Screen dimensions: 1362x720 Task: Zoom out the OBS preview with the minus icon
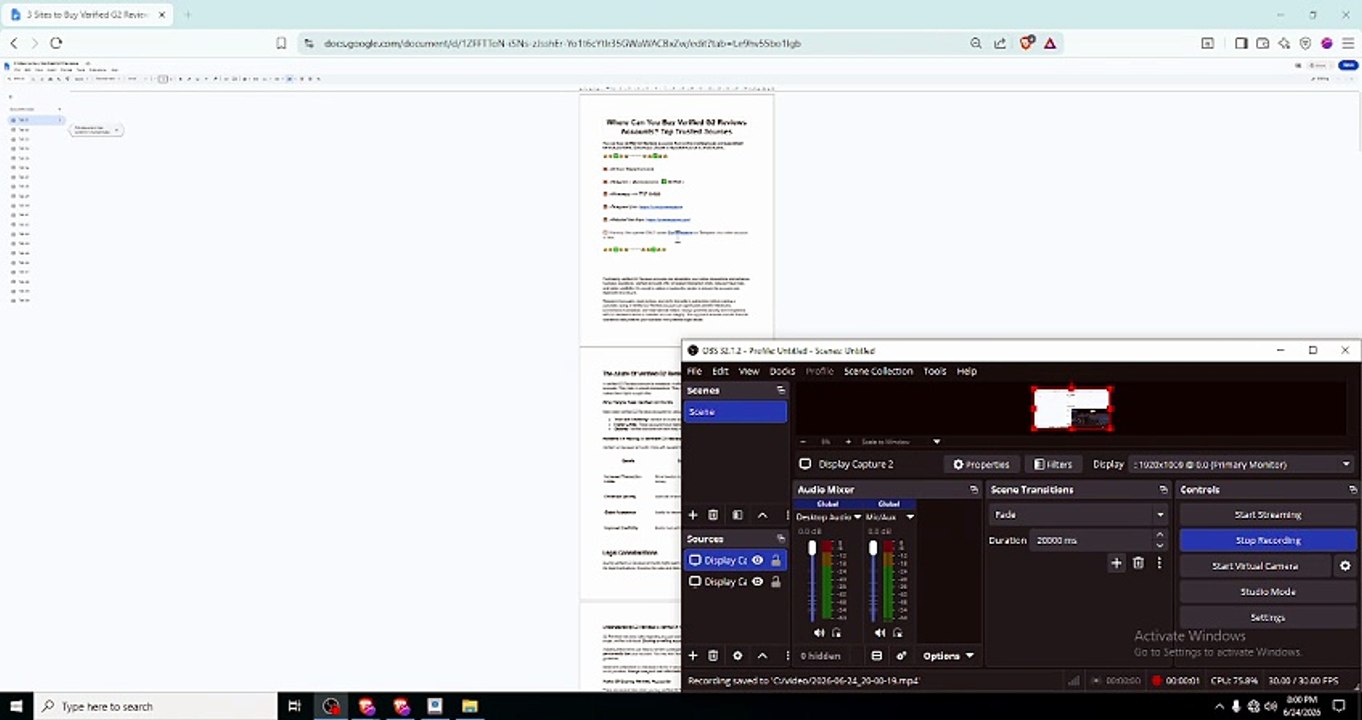pyautogui.click(x=803, y=441)
